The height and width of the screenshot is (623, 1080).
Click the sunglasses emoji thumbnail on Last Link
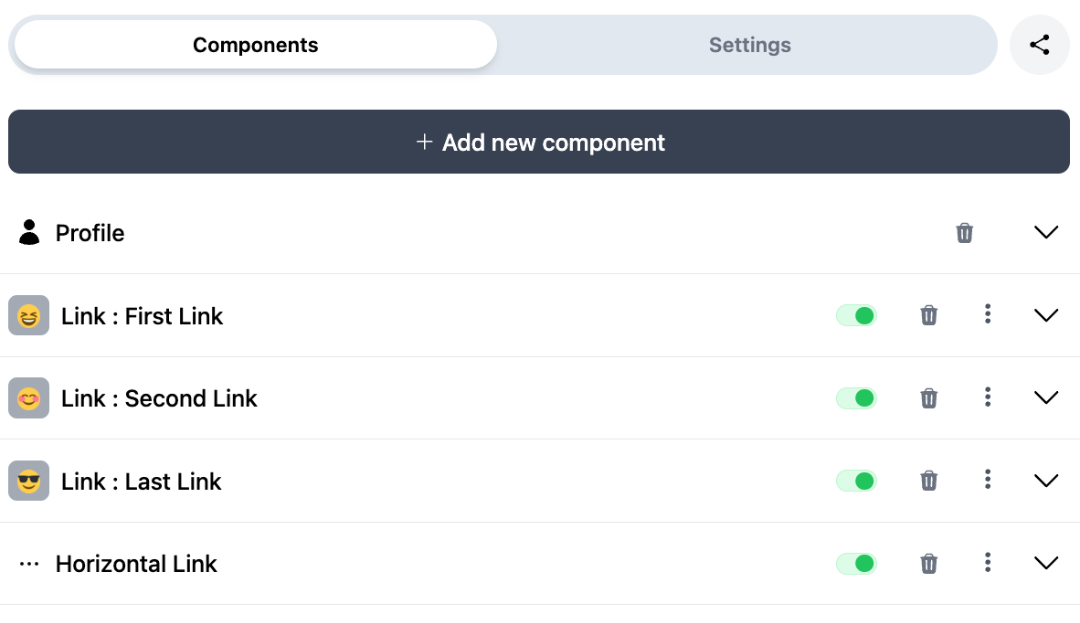(29, 481)
